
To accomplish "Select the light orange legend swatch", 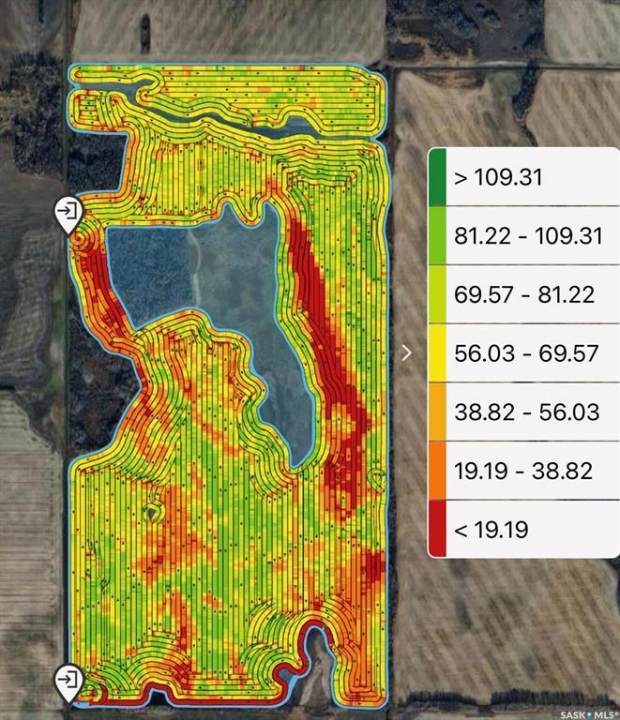I will (x=437, y=412).
